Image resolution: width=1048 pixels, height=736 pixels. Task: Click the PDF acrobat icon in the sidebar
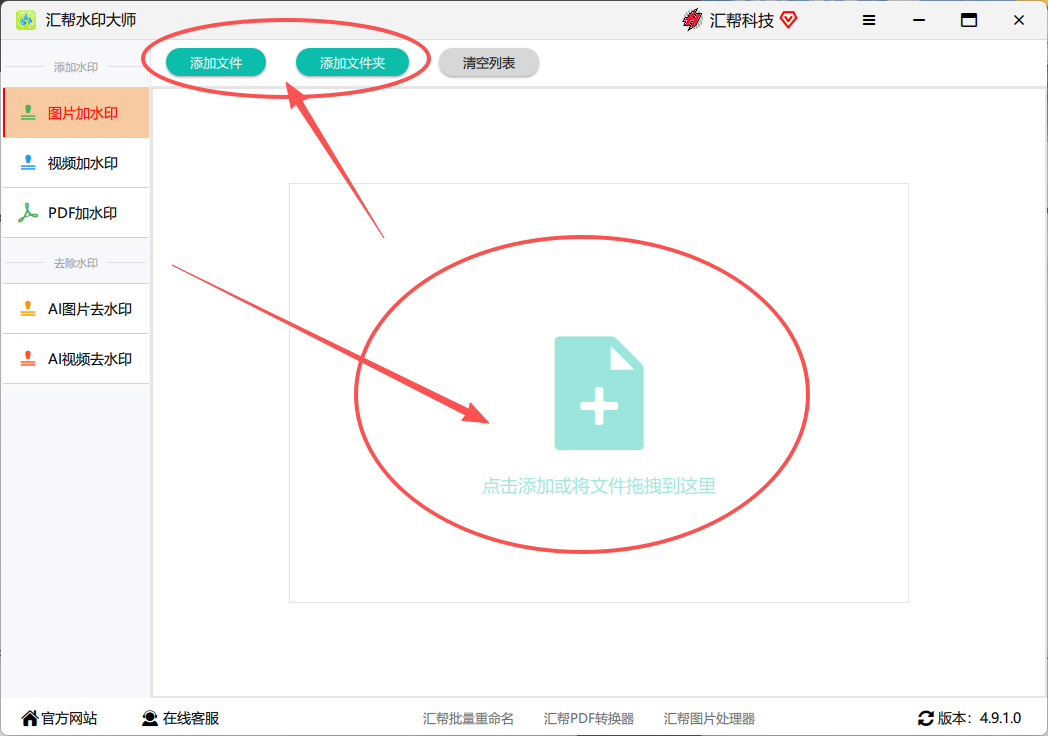28,213
